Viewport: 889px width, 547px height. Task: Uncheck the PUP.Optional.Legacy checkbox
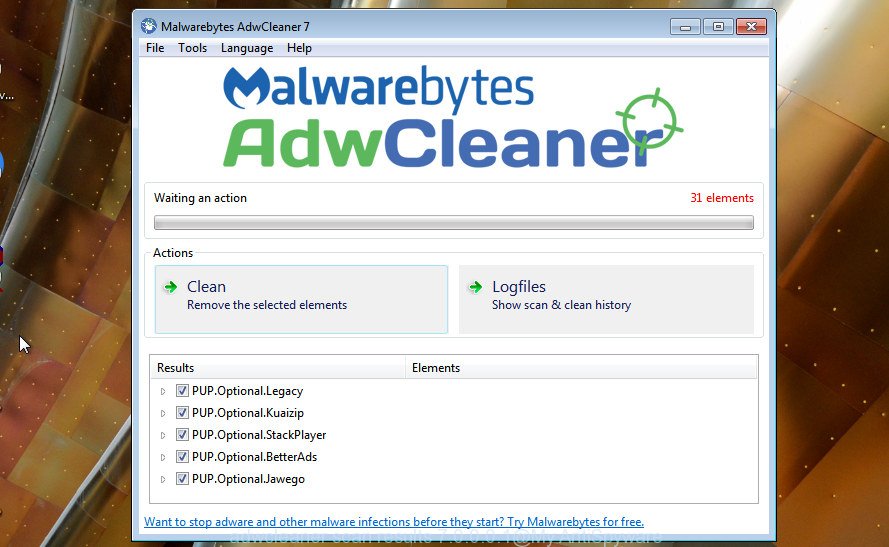[x=182, y=391]
